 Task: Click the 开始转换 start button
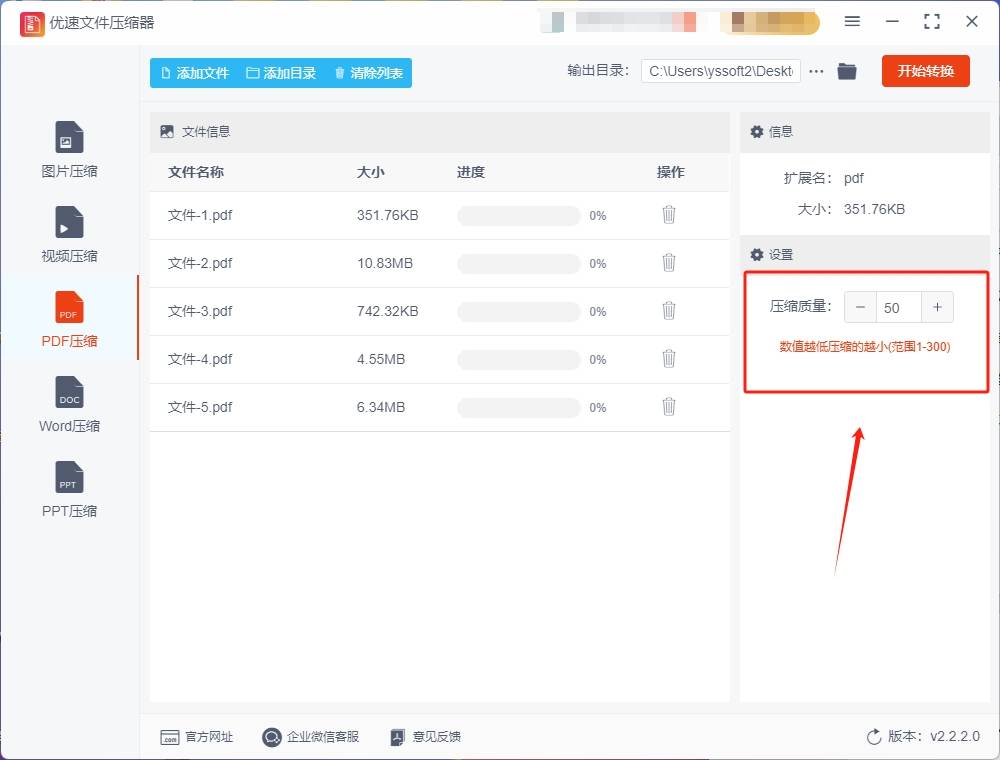(x=925, y=71)
